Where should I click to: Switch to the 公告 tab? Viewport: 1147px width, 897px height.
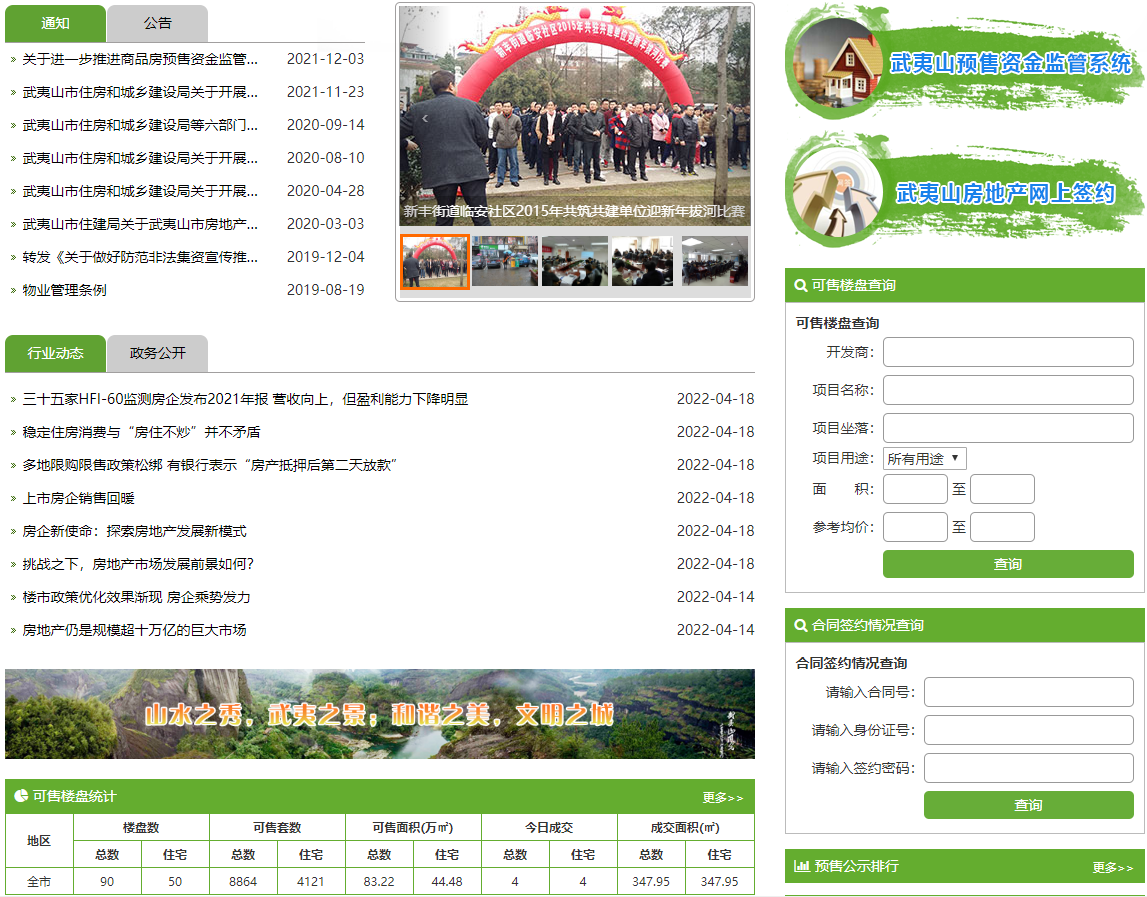(157, 23)
